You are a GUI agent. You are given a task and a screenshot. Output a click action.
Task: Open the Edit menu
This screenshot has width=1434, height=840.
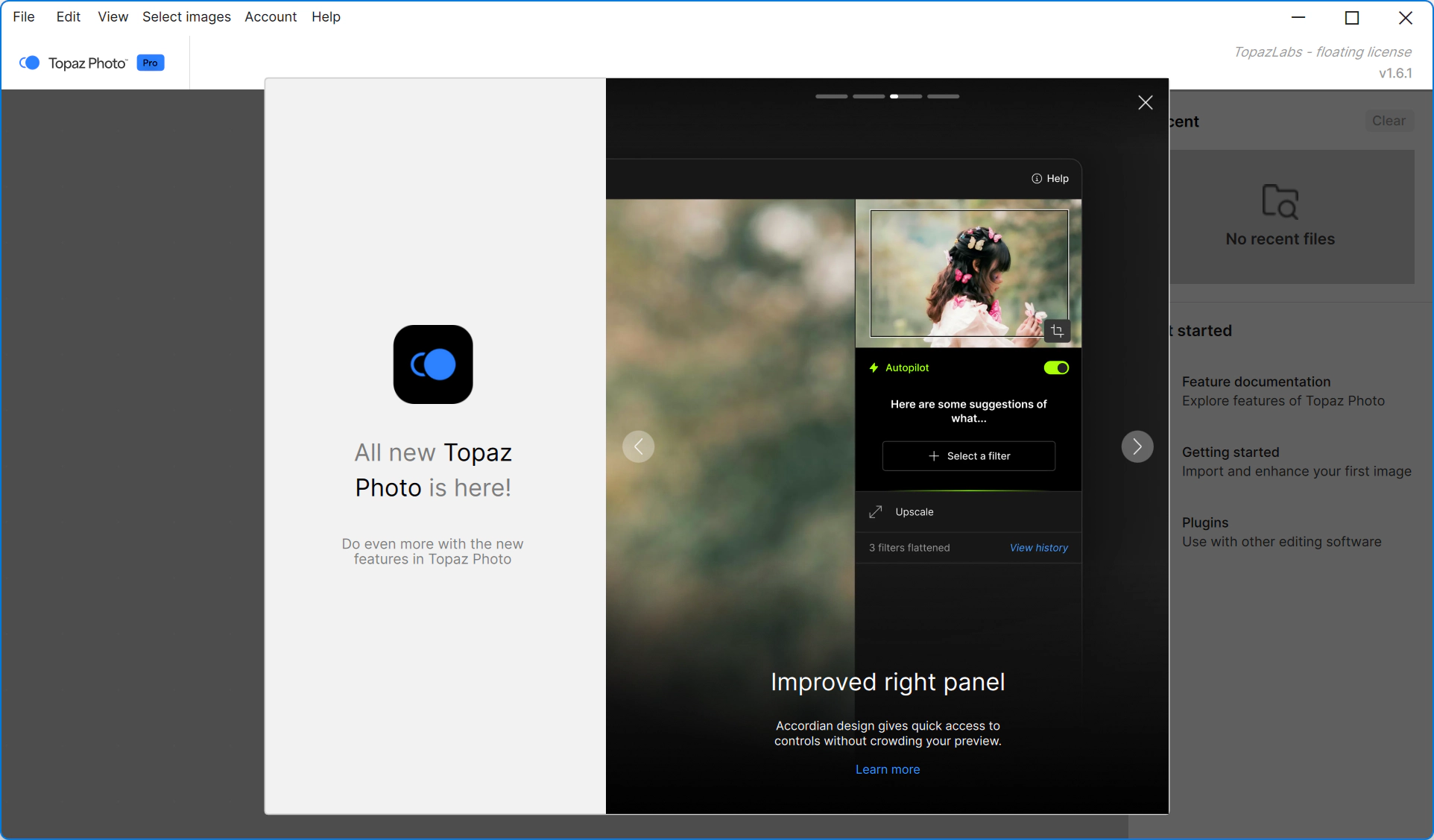tap(68, 16)
